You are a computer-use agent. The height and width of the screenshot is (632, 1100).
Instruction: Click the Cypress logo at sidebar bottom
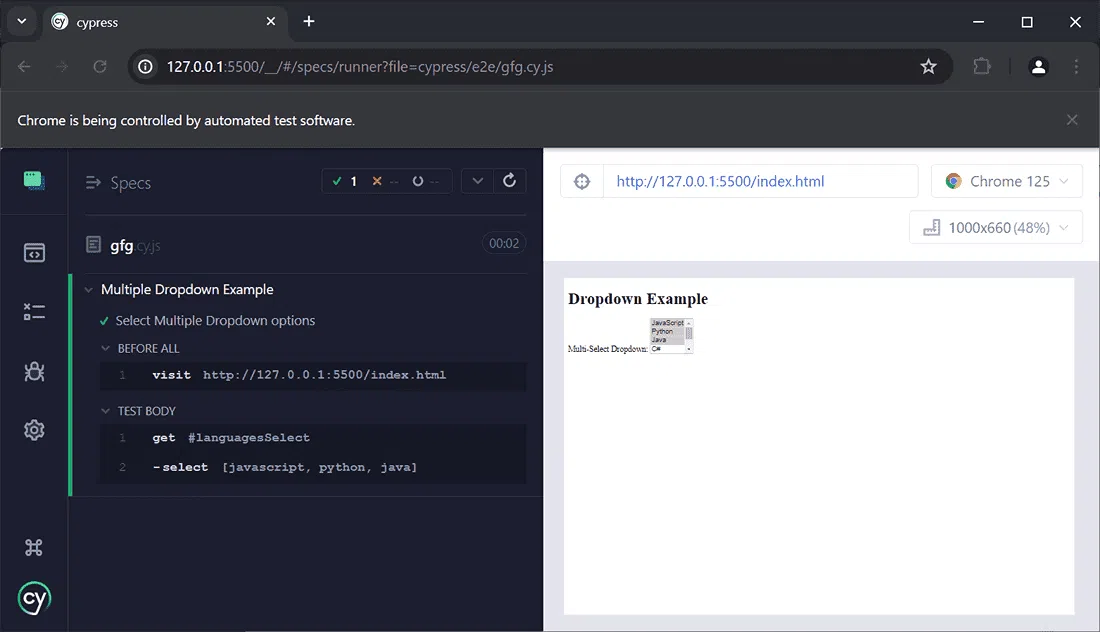(x=34, y=598)
